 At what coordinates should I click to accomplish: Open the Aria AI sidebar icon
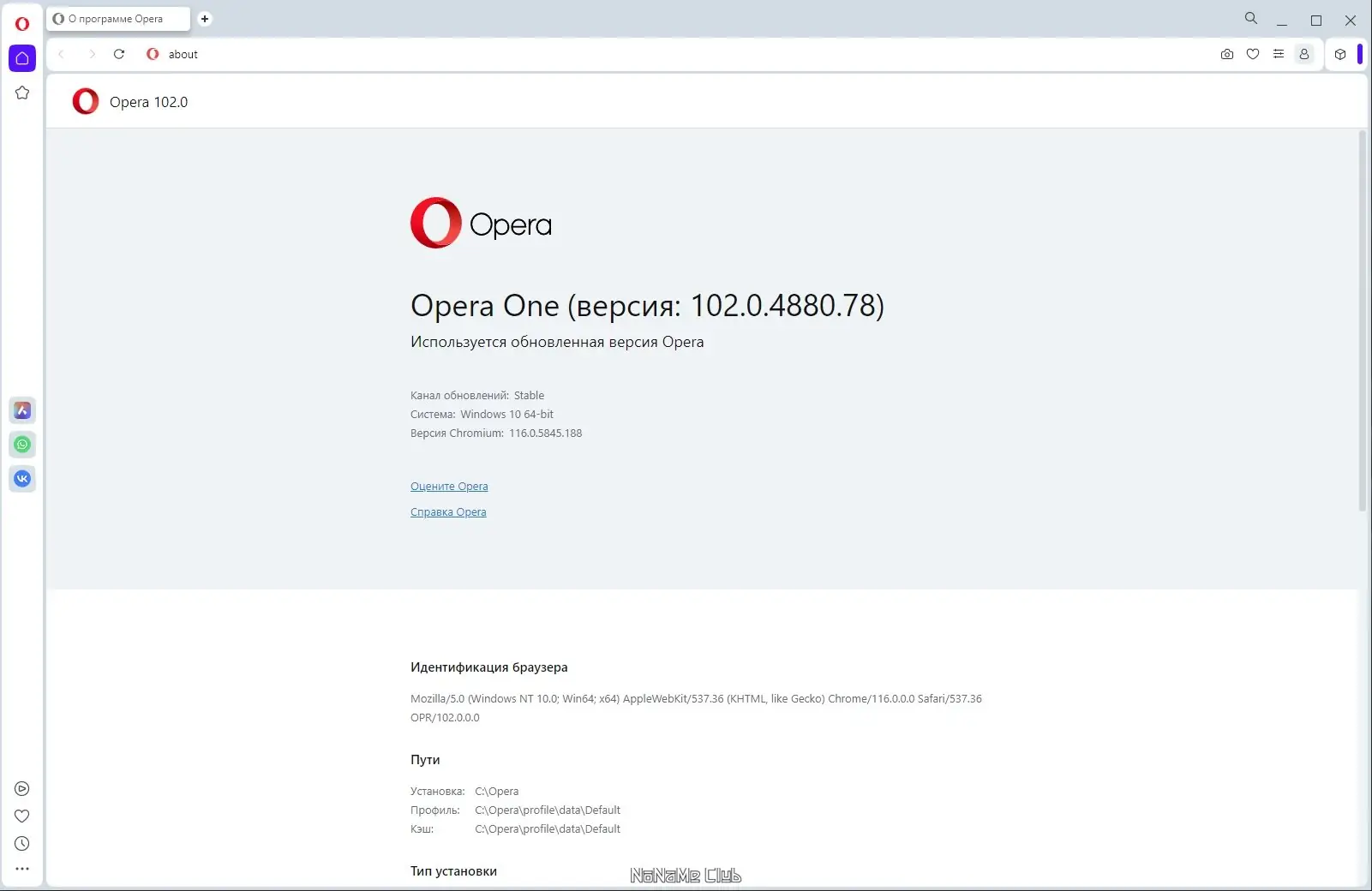coord(22,410)
